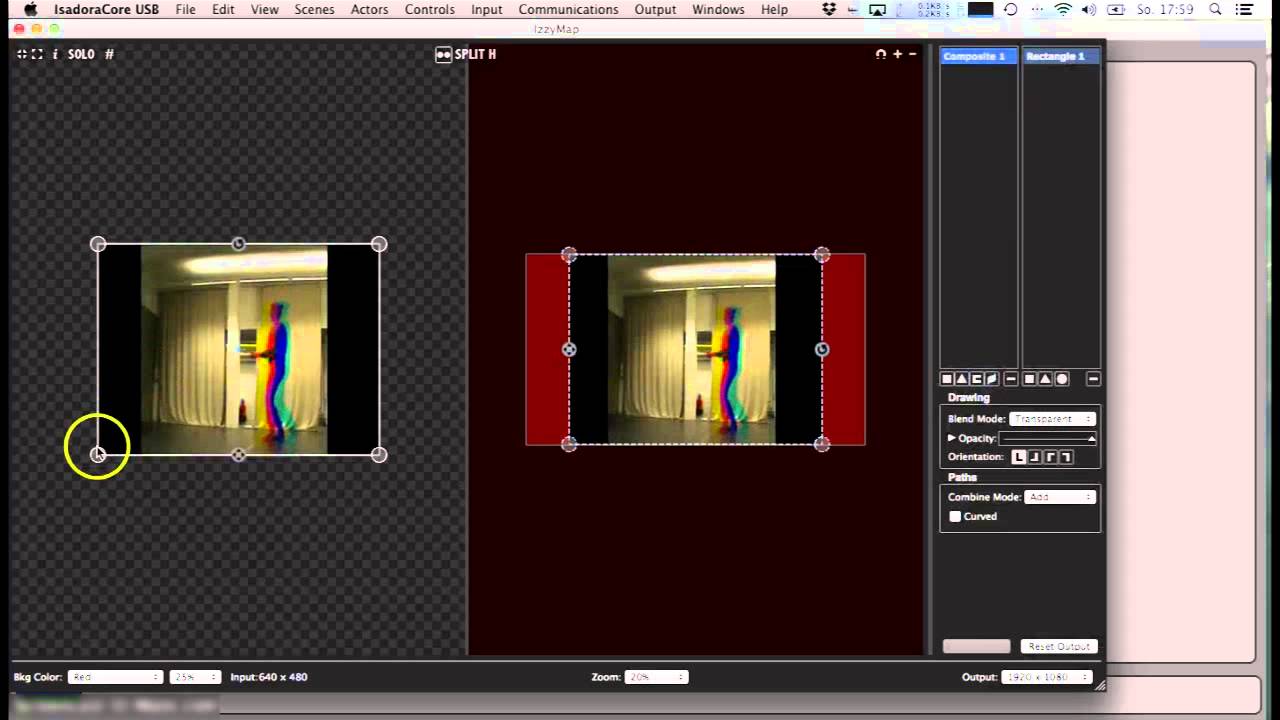
Task: Open the Blend Mode dropdown
Action: (1052, 419)
